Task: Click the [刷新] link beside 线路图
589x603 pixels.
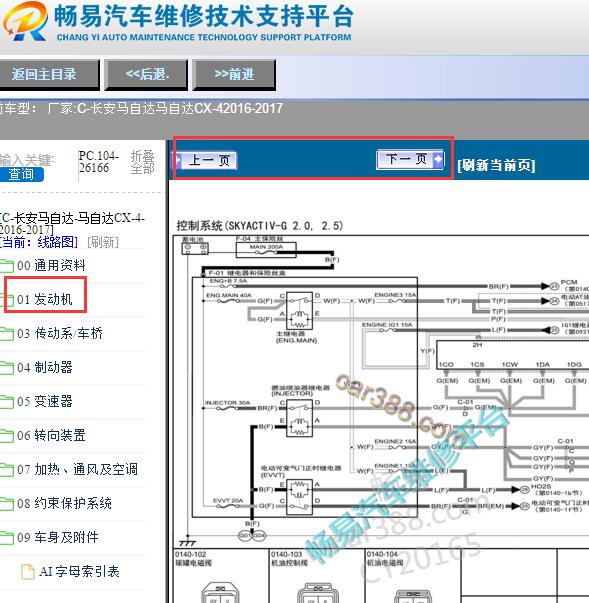Action: pyautogui.click(x=103, y=242)
